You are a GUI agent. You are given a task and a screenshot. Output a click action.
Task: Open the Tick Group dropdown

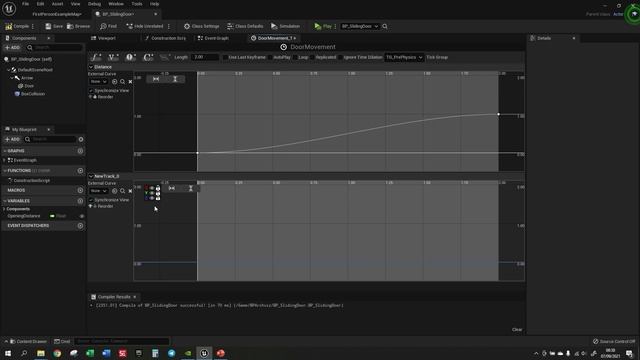404,57
